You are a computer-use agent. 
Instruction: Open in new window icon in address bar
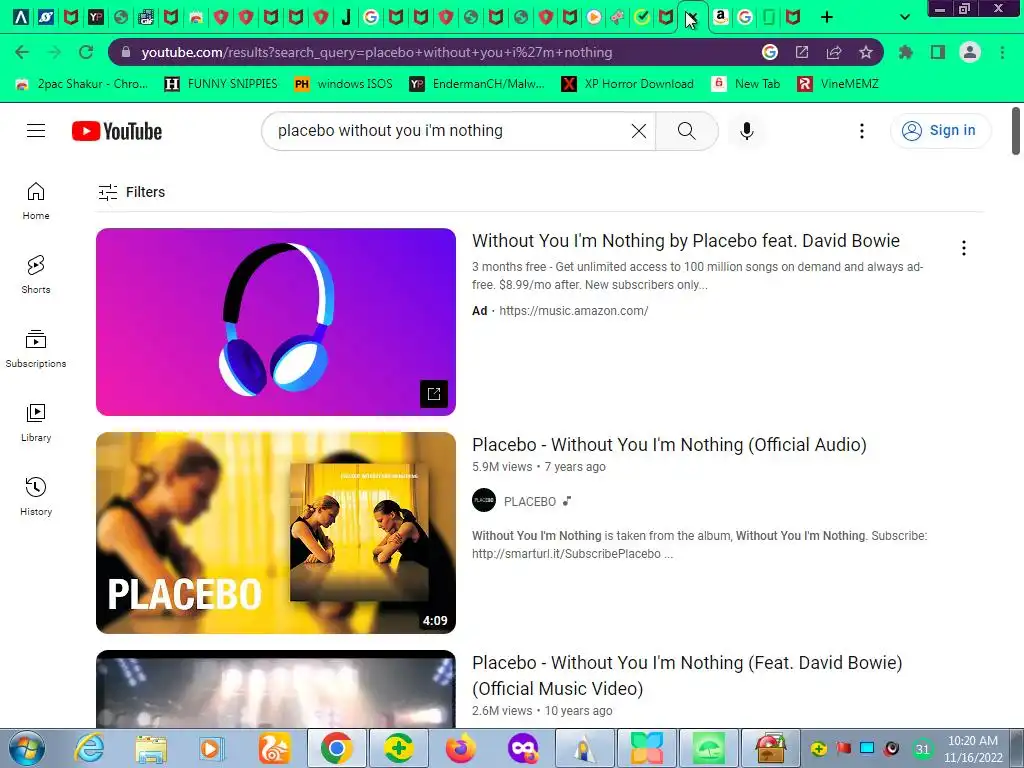tap(802, 52)
